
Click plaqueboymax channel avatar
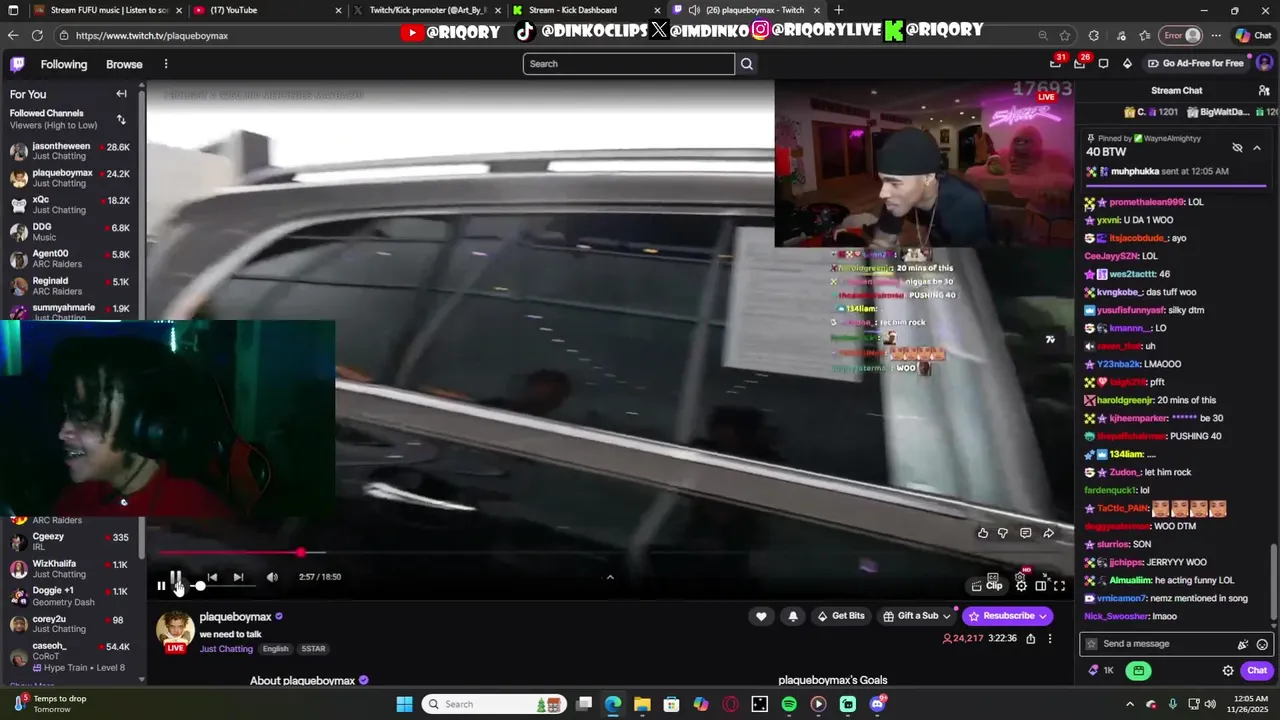[x=175, y=630]
